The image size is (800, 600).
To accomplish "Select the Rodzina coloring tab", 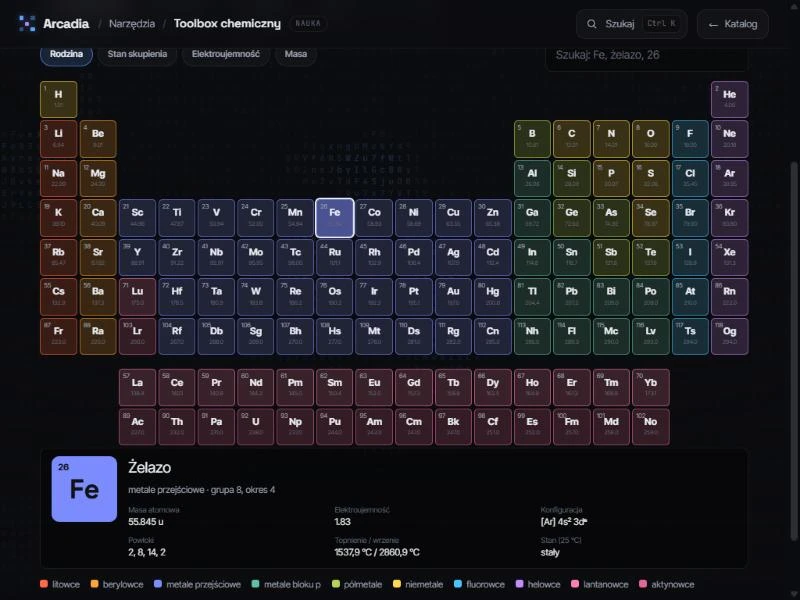I will tap(66, 54).
